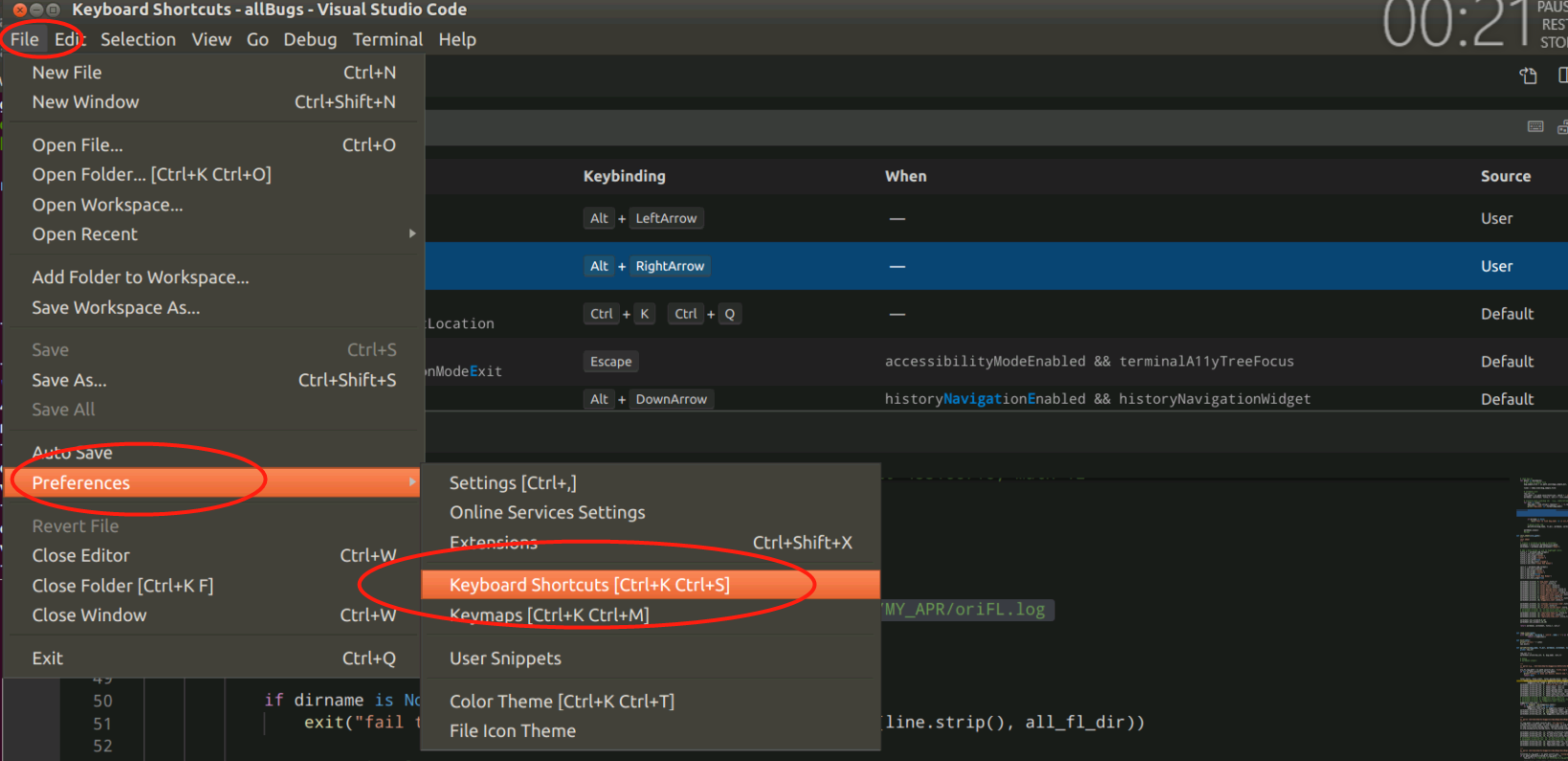Choose File Icon Theme entry
Screen dimensions: 1568x761
(x=651, y=731)
